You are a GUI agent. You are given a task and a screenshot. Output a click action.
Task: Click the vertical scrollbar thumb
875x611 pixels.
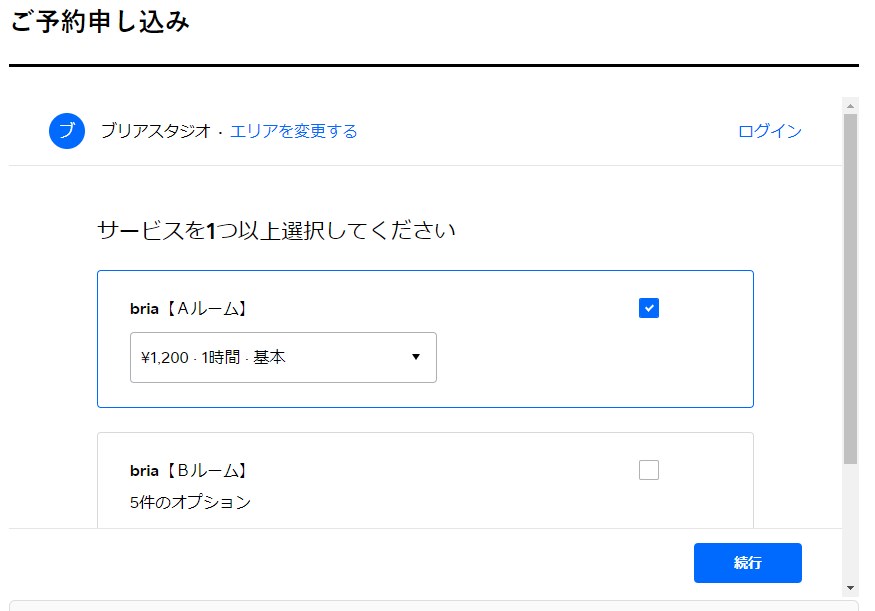(850, 289)
